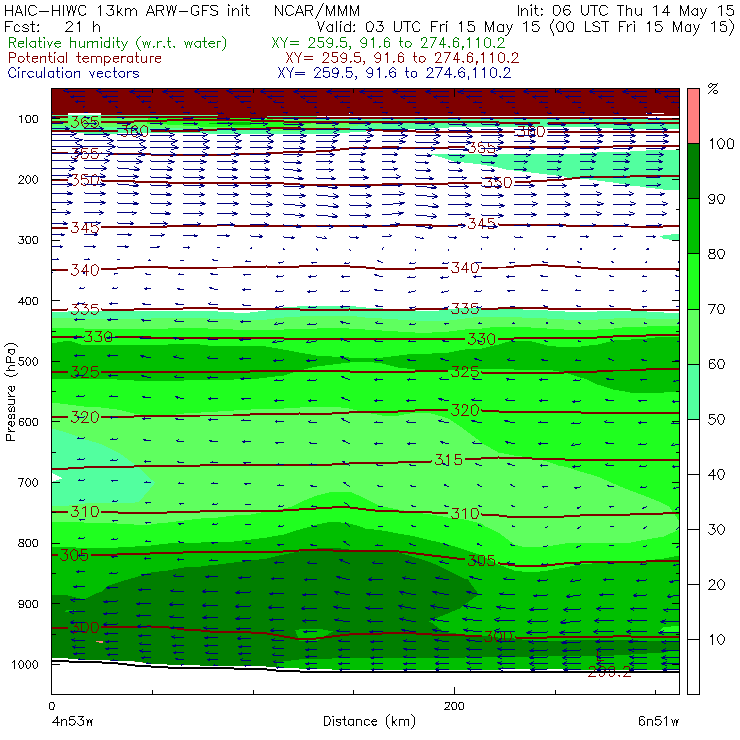Click the '800' pressure axis tick label
The image size is (740, 740).
(x=28, y=543)
